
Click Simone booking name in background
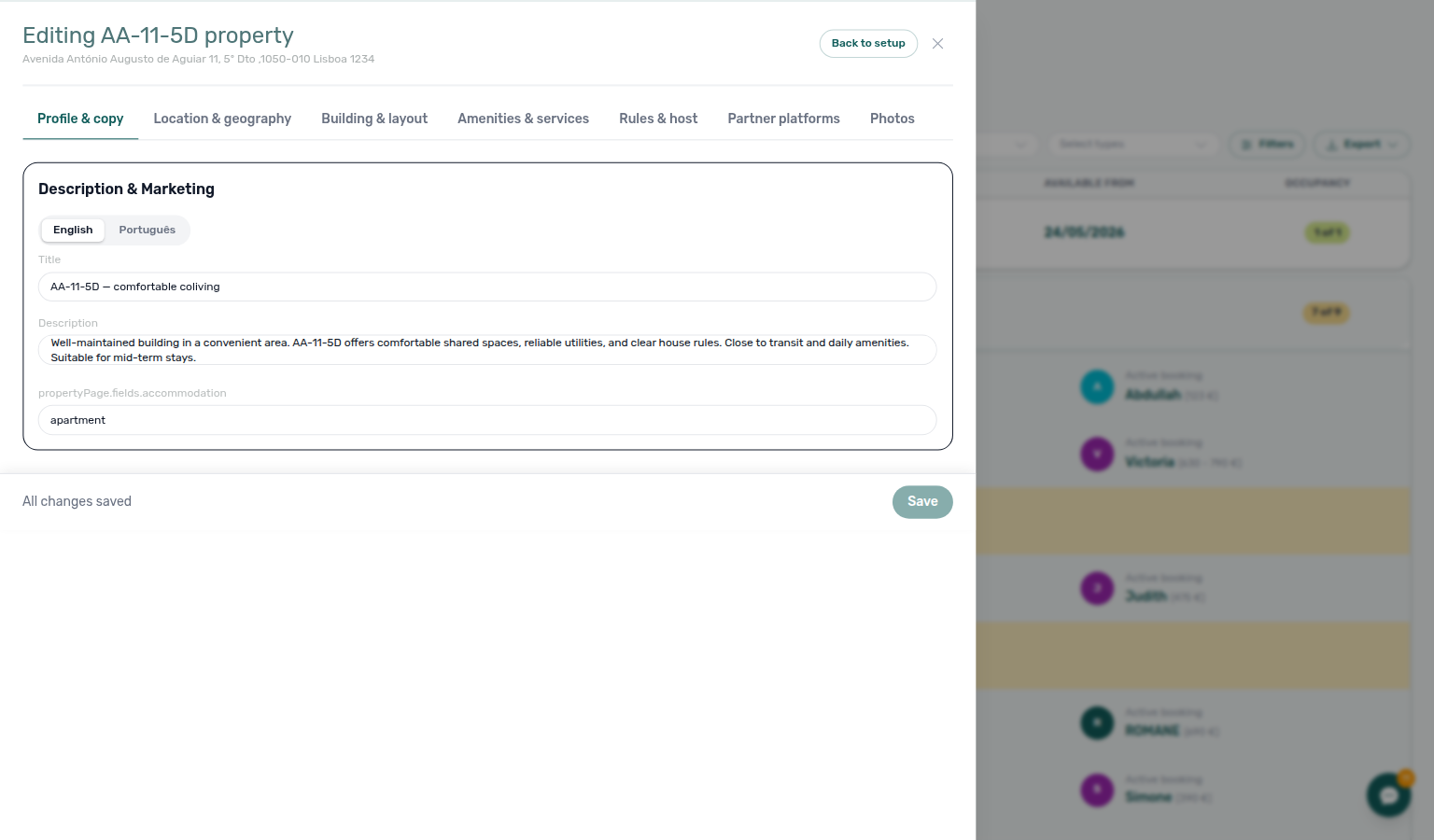click(1148, 797)
